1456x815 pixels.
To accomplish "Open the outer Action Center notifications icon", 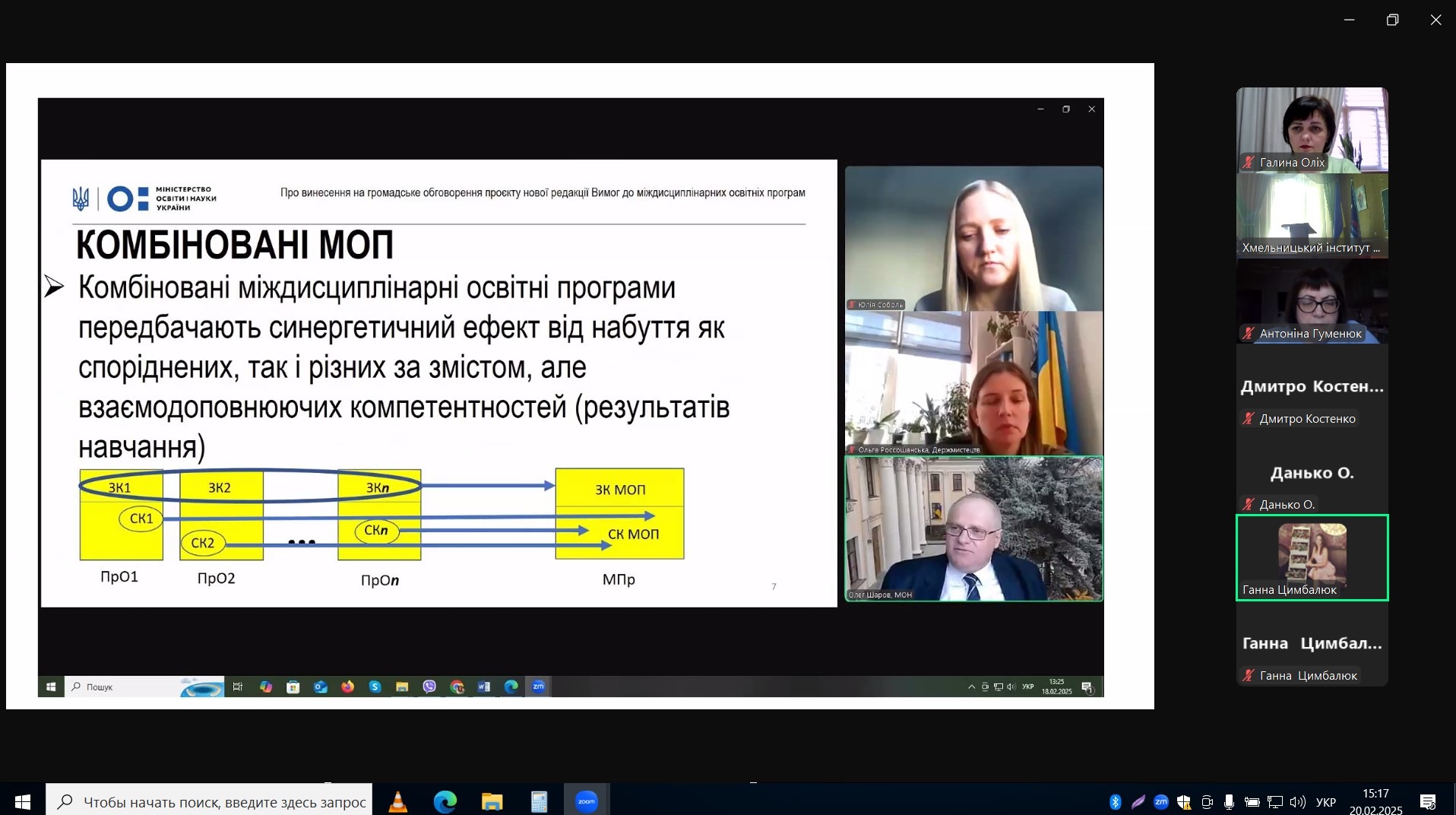I will coord(1428,802).
